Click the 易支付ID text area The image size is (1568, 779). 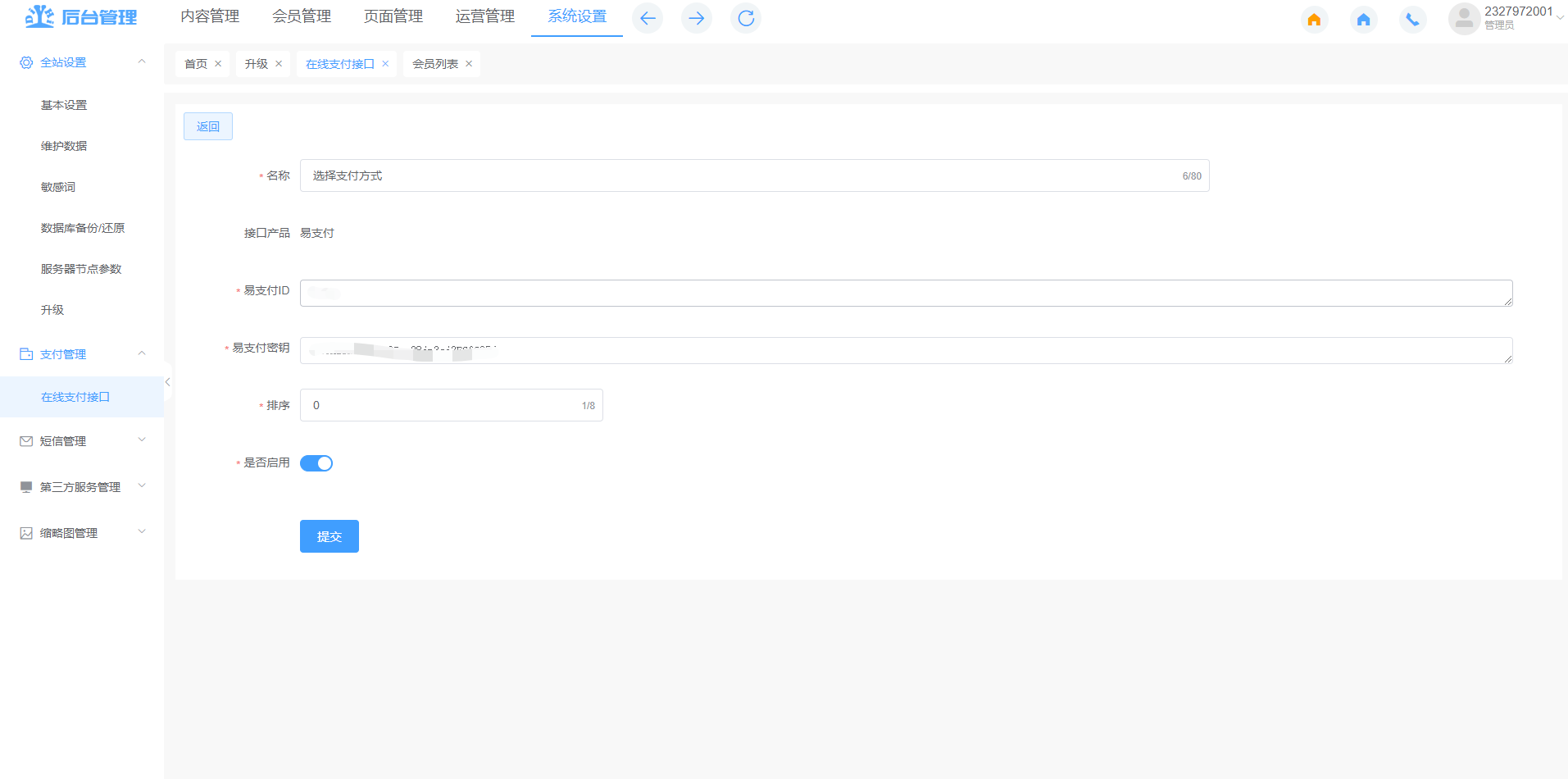907,293
